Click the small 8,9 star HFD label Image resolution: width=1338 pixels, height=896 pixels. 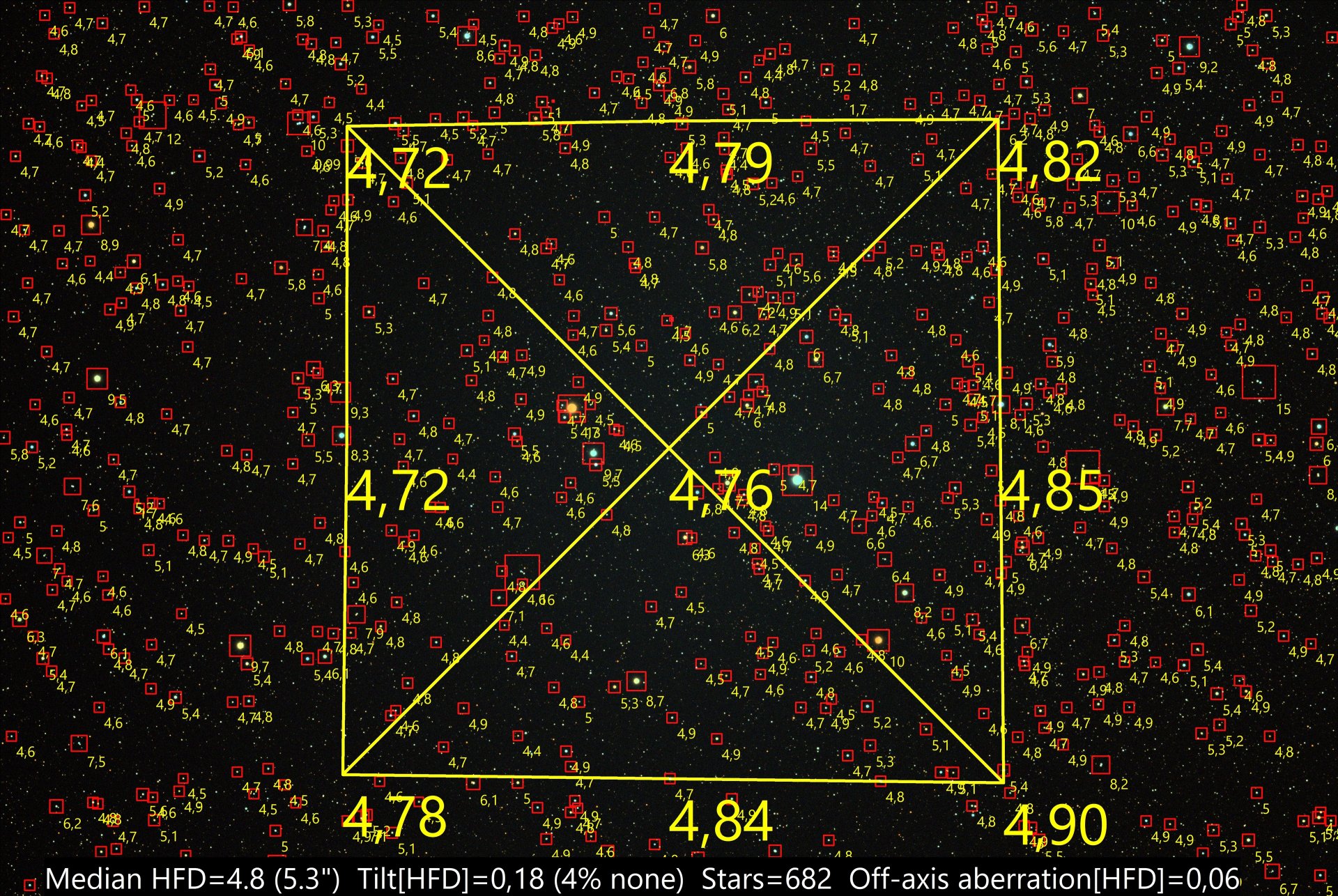(109, 245)
